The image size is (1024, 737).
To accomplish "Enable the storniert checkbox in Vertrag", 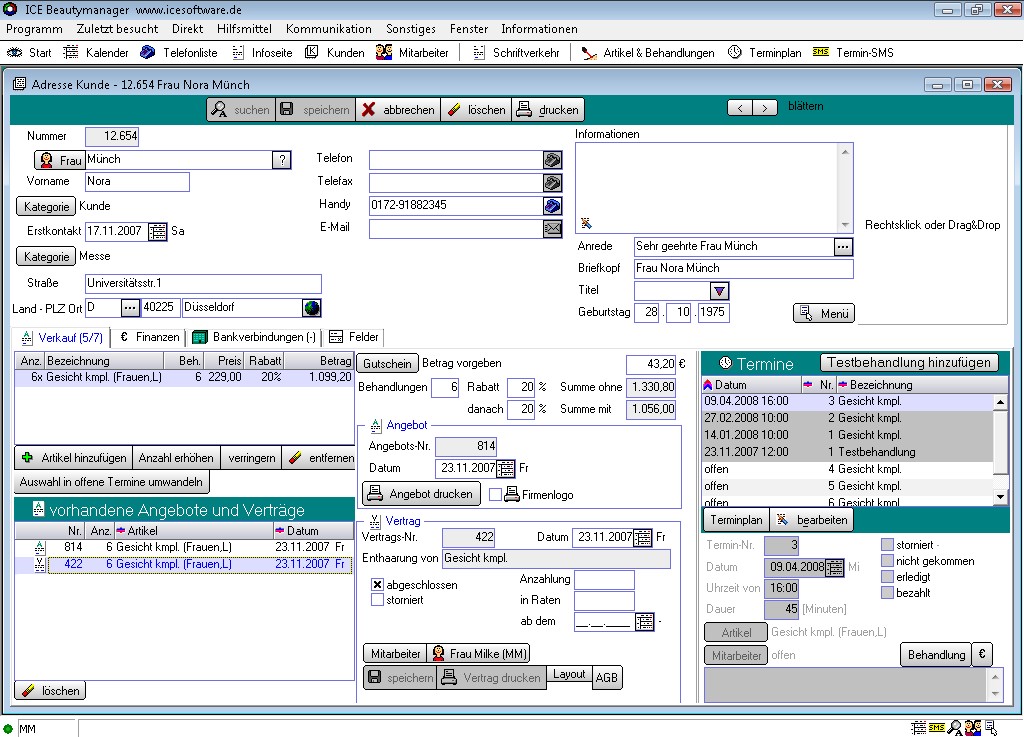I will [x=378, y=600].
